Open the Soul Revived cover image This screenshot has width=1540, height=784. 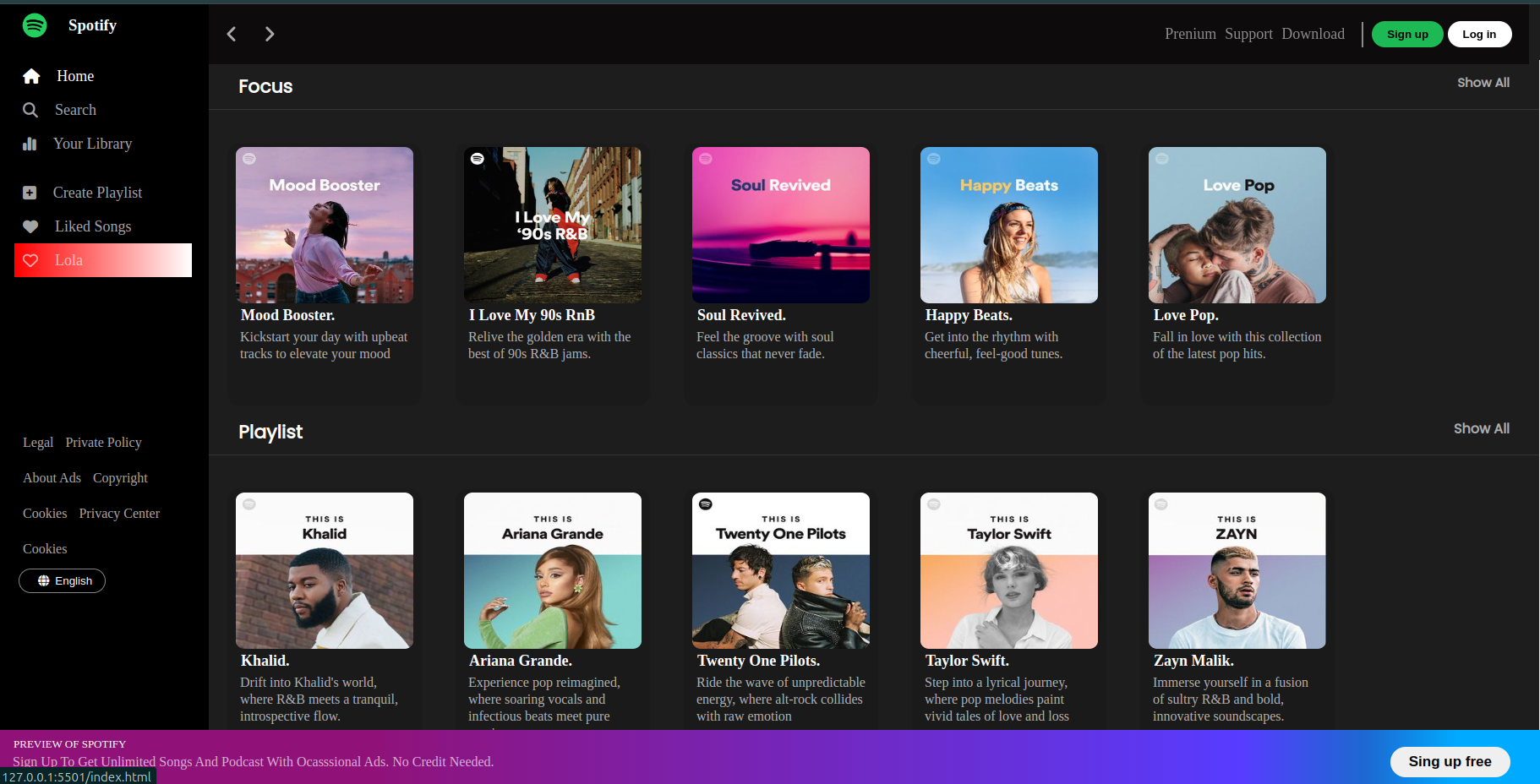(x=781, y=226)
